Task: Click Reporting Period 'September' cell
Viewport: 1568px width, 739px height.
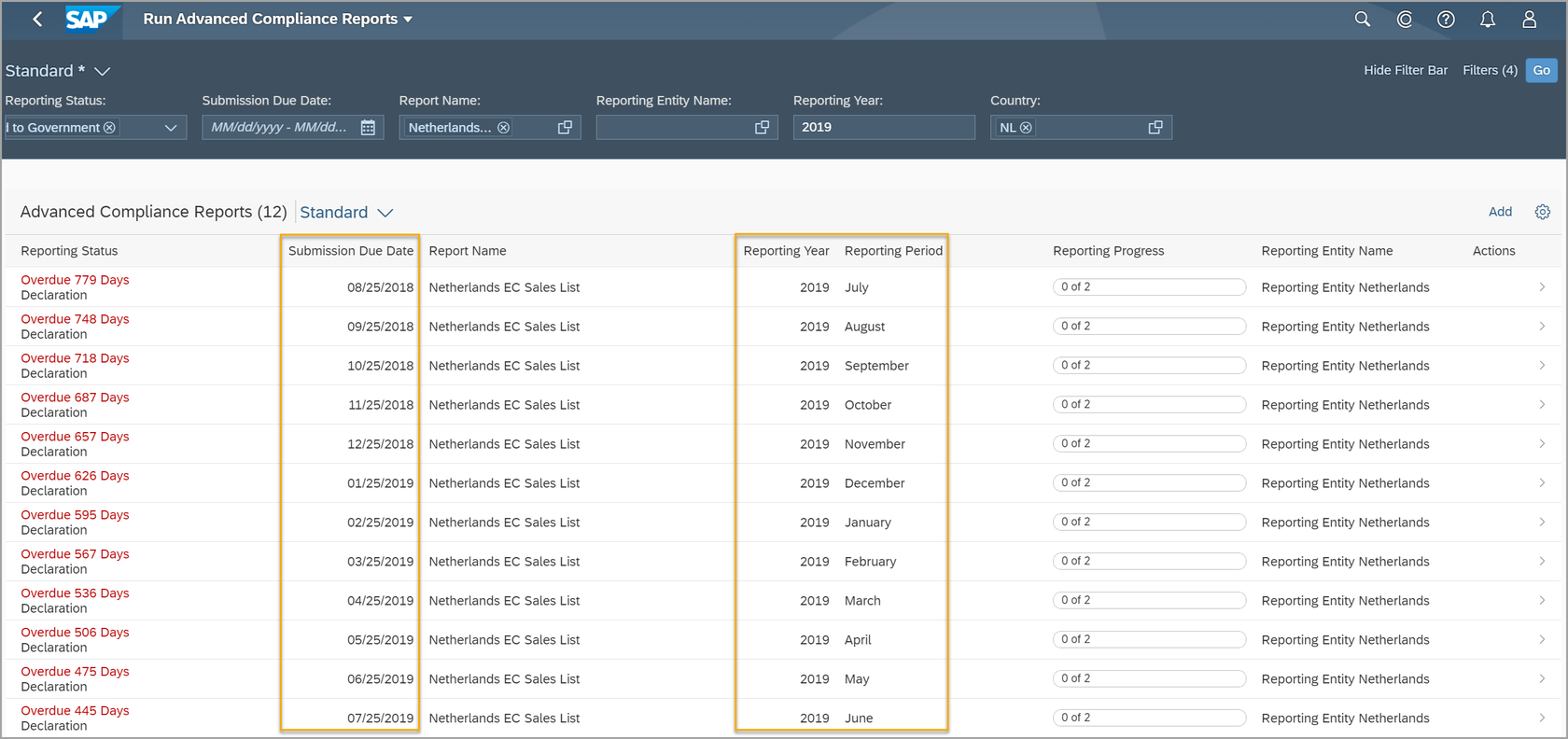Action: pos(876,366)
